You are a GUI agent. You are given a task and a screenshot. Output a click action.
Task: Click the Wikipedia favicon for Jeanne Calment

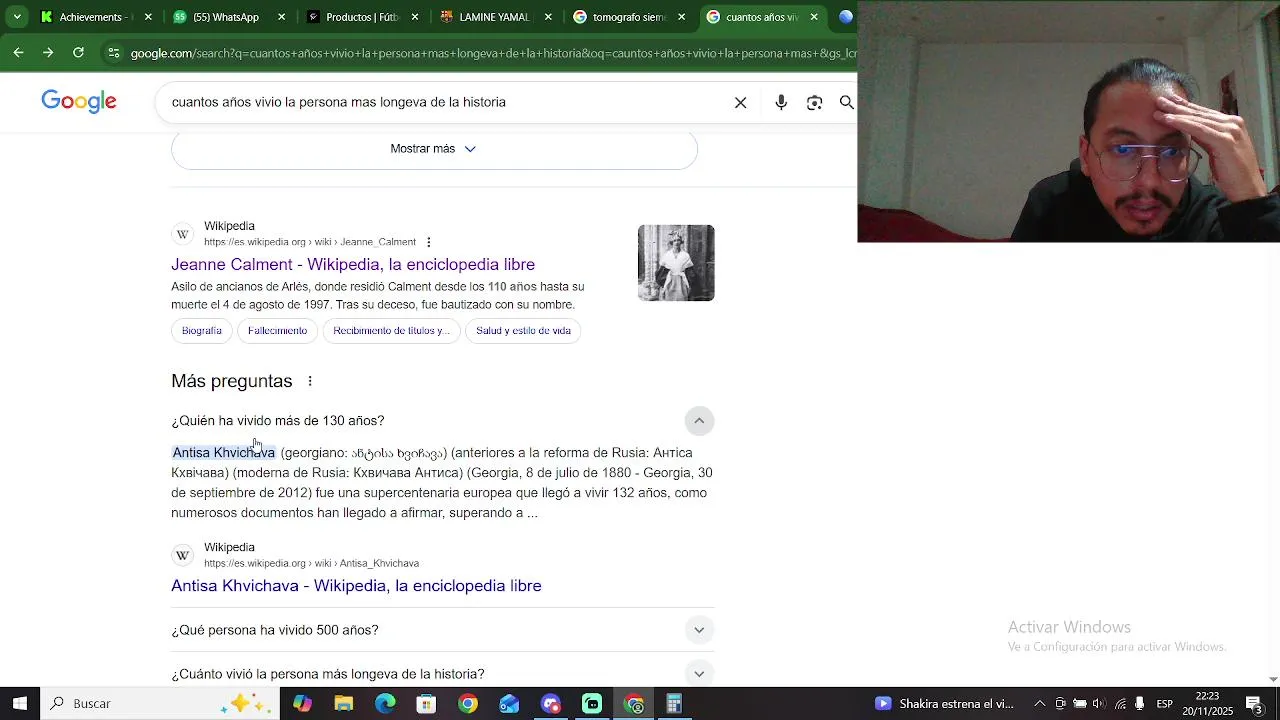(183, 234)
